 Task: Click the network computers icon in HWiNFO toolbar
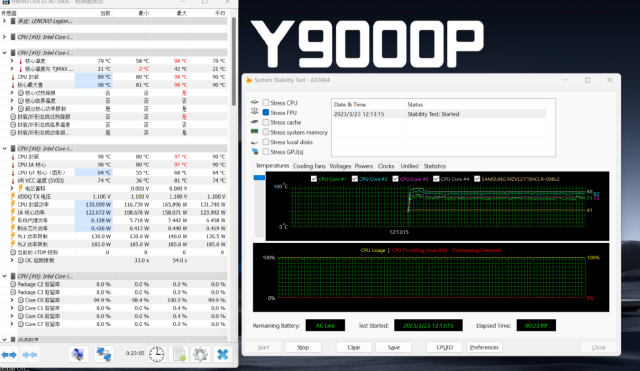104,354
